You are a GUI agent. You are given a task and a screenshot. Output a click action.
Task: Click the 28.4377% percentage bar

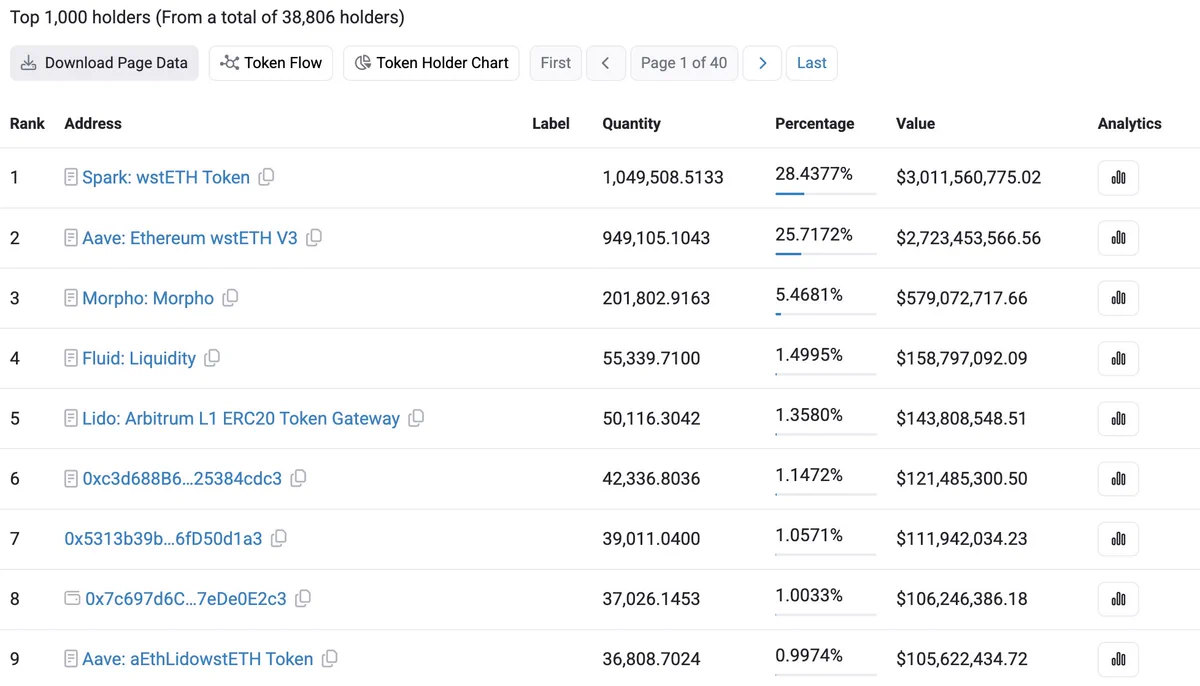coord(826,193)
